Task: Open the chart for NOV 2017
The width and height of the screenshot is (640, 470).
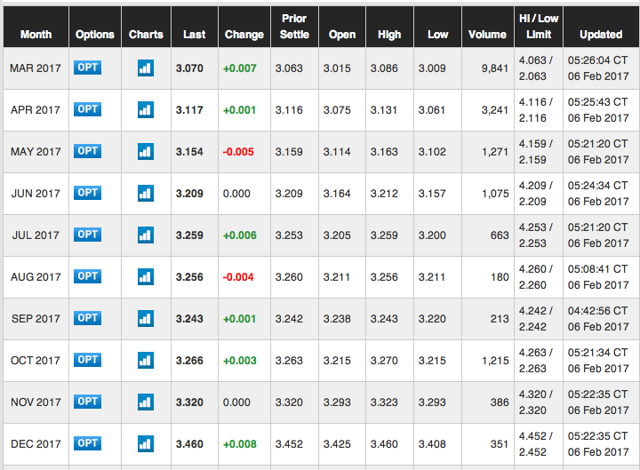Action: [146, 402]
